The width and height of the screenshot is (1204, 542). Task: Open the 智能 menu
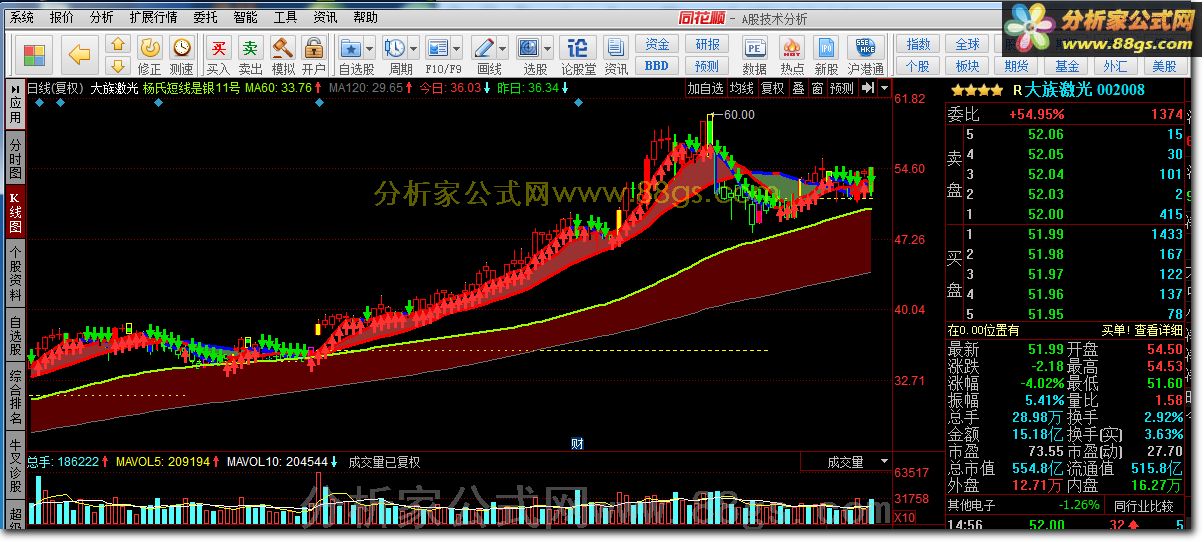pyautogui.click(x=245, y=17)
